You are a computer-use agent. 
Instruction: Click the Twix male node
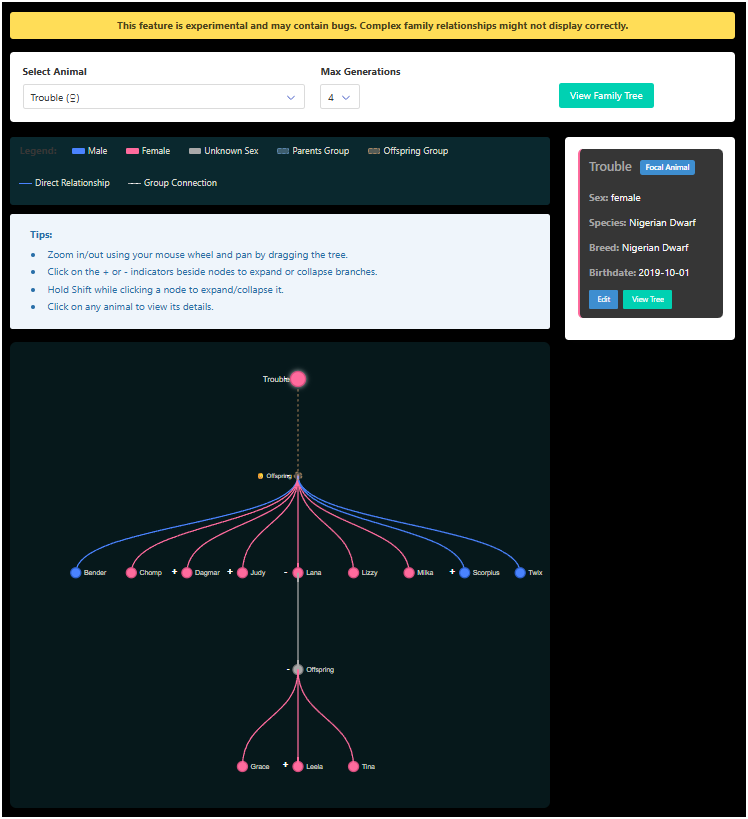click(520, 573)
